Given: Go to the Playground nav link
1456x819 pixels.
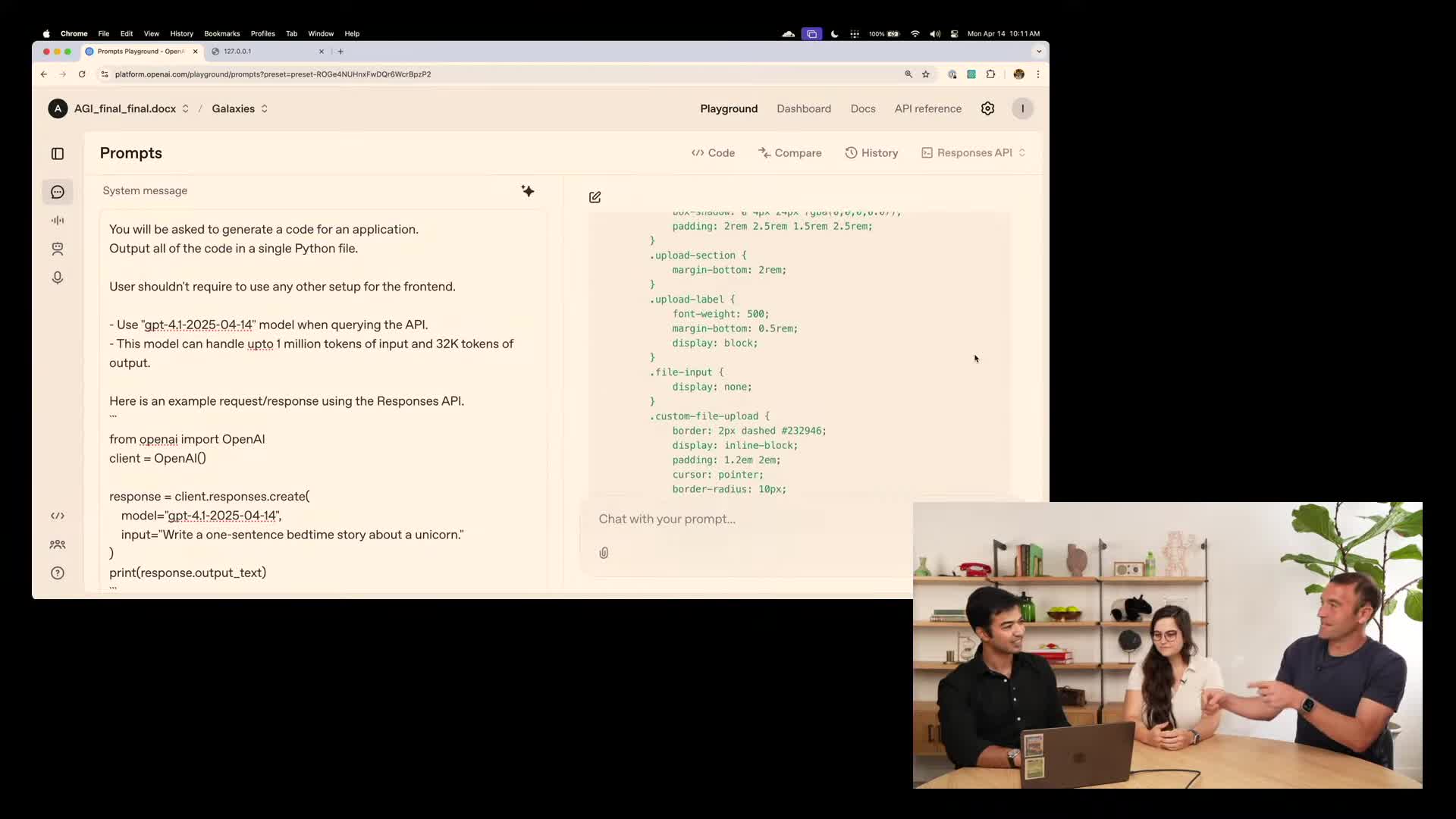Looking at the screenshot, I should point(729,108).
